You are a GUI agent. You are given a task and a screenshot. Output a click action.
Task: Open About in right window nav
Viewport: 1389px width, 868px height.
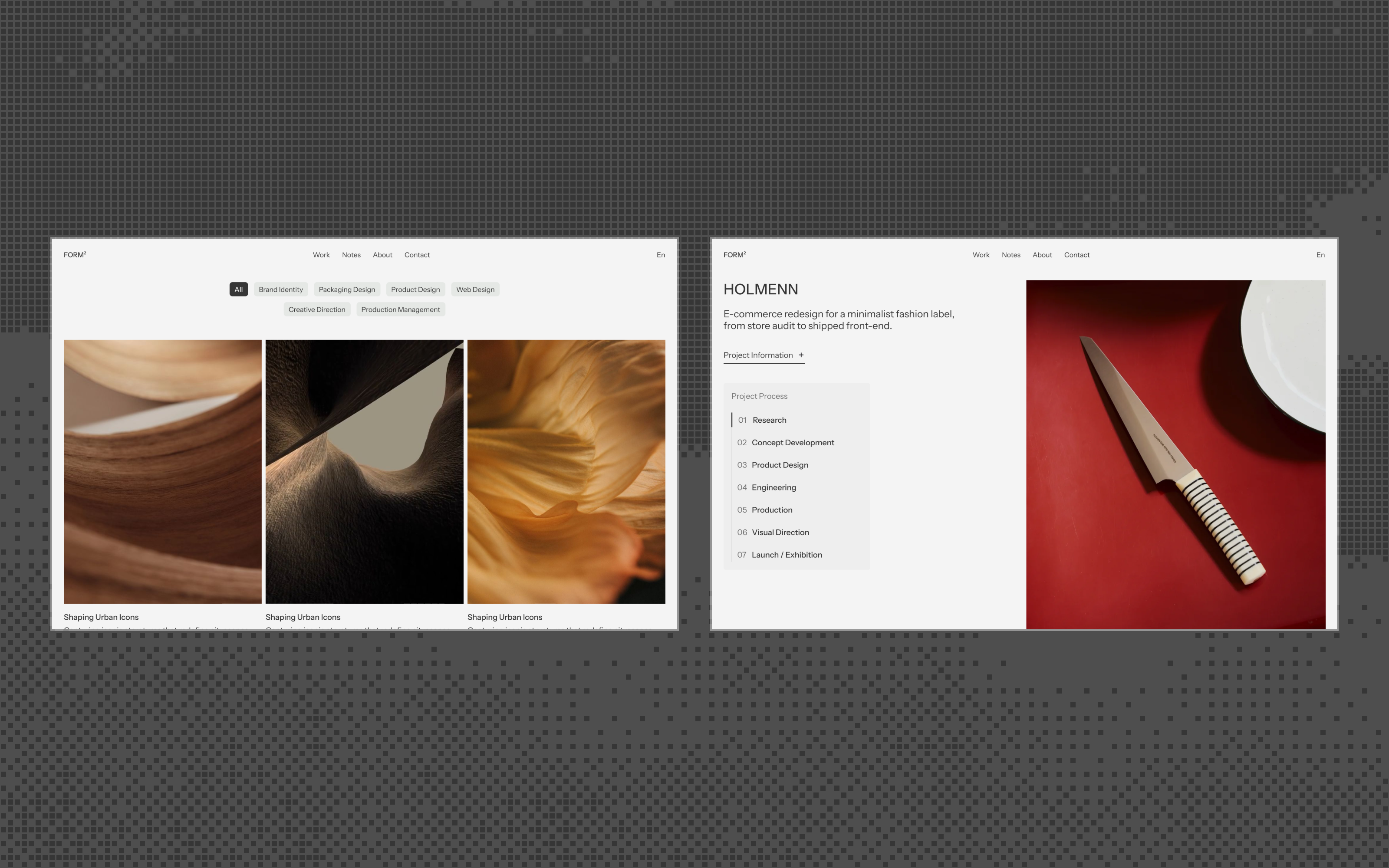click(1042, 255)
